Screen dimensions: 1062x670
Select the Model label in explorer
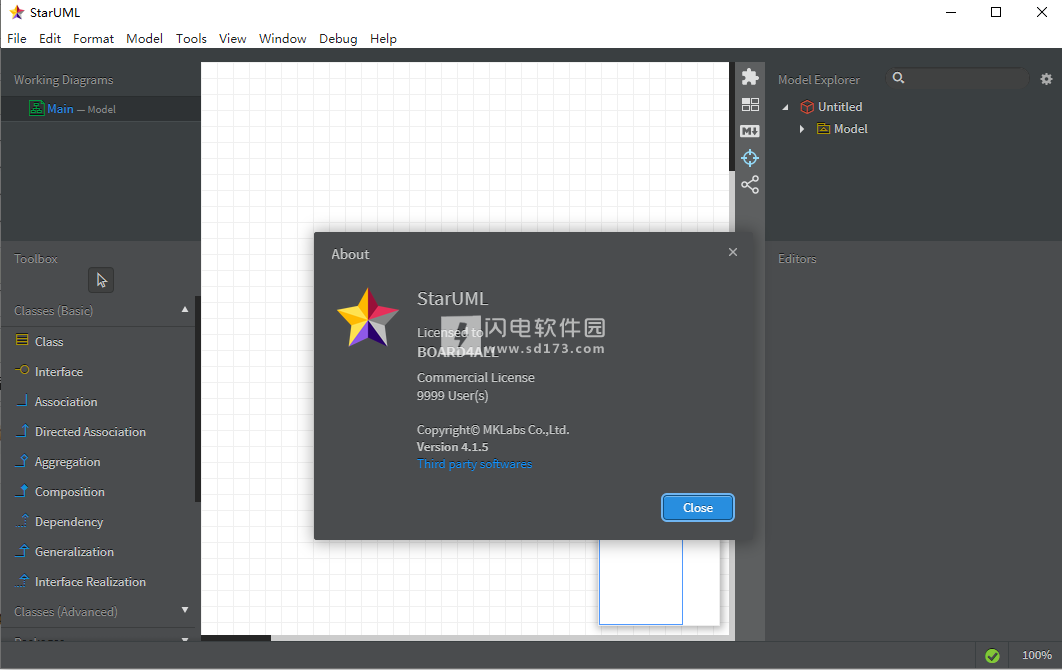point(851,129)
